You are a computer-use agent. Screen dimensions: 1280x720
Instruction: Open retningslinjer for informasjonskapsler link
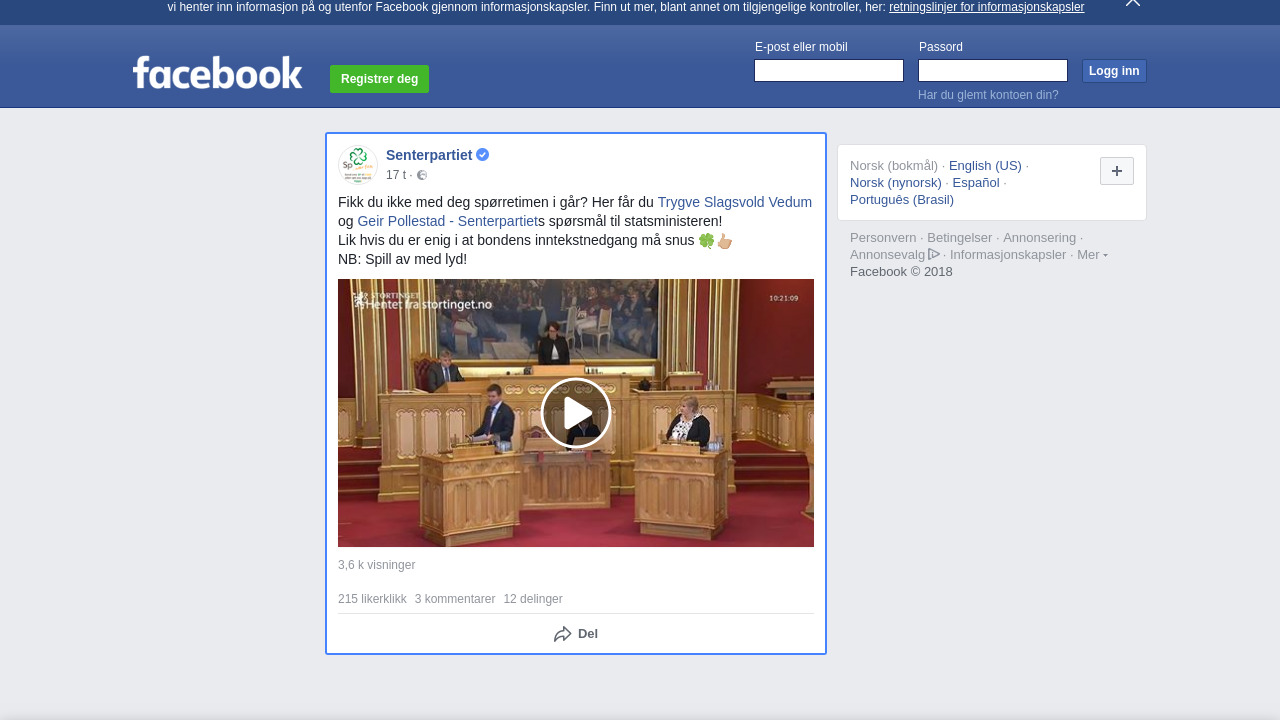point(986,7)
